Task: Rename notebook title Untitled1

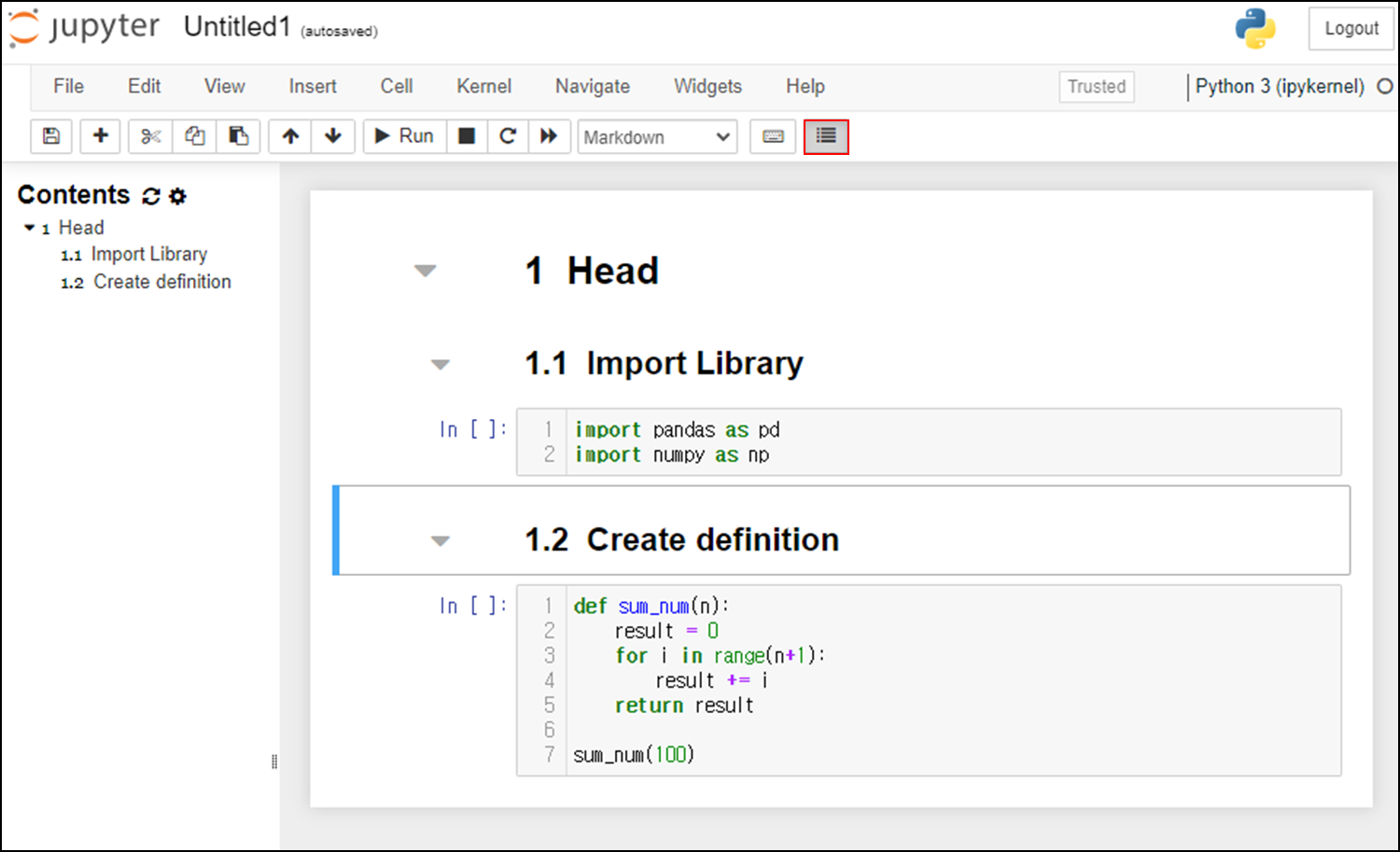Action: point(237,27)
